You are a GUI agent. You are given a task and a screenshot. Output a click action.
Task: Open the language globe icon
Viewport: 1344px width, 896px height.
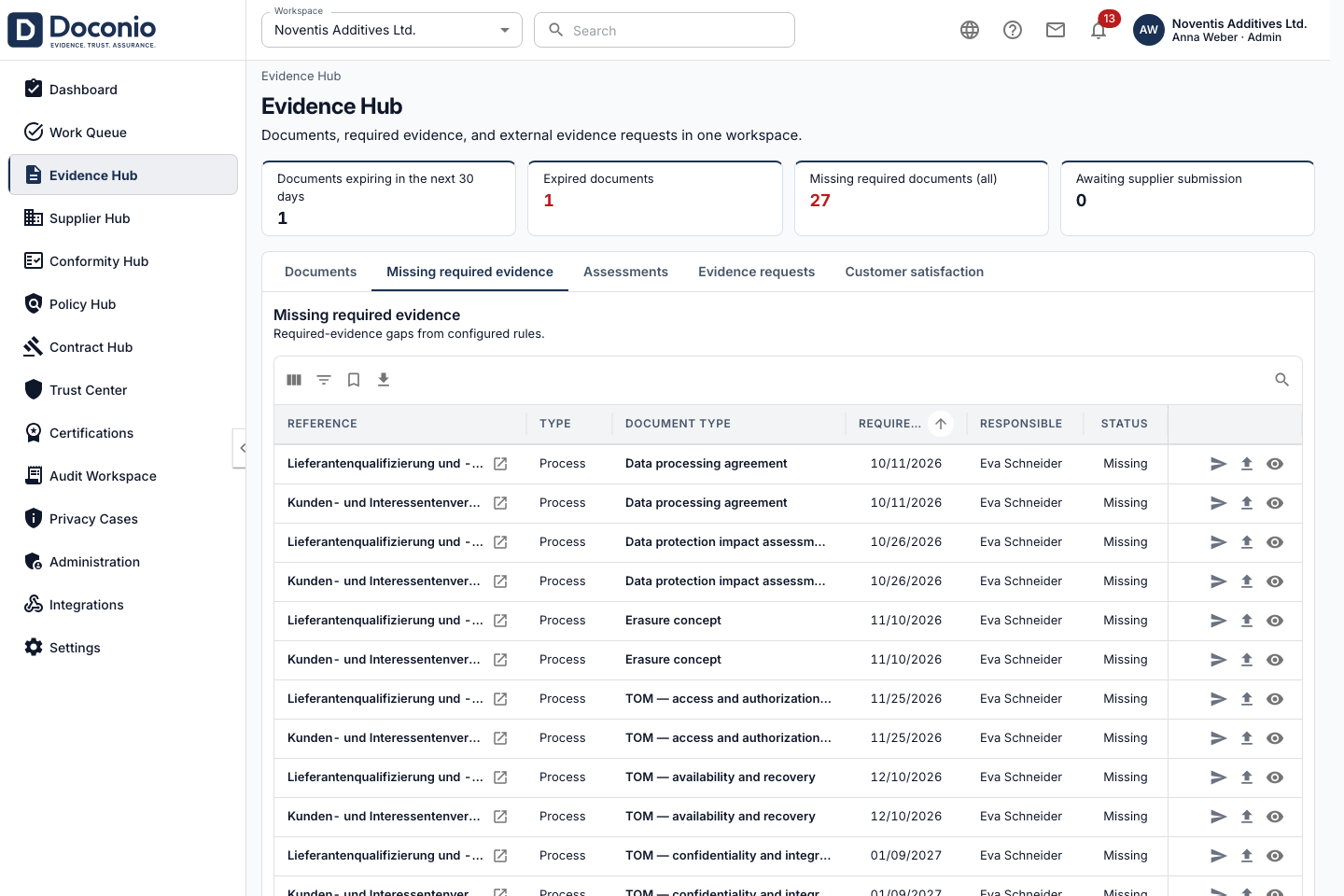970,30
